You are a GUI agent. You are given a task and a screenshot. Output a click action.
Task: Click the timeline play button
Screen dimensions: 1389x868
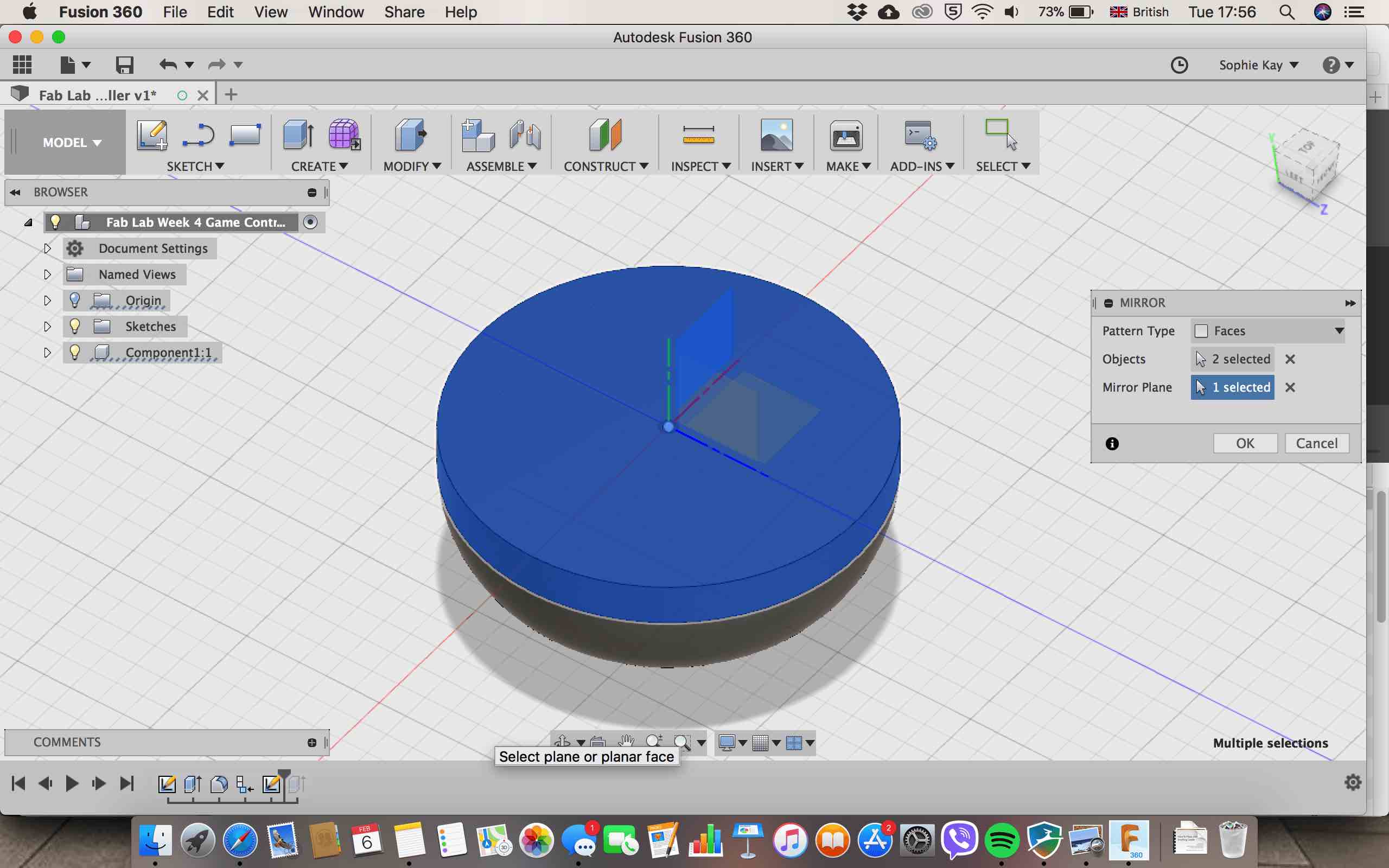(x=72, y=783)
